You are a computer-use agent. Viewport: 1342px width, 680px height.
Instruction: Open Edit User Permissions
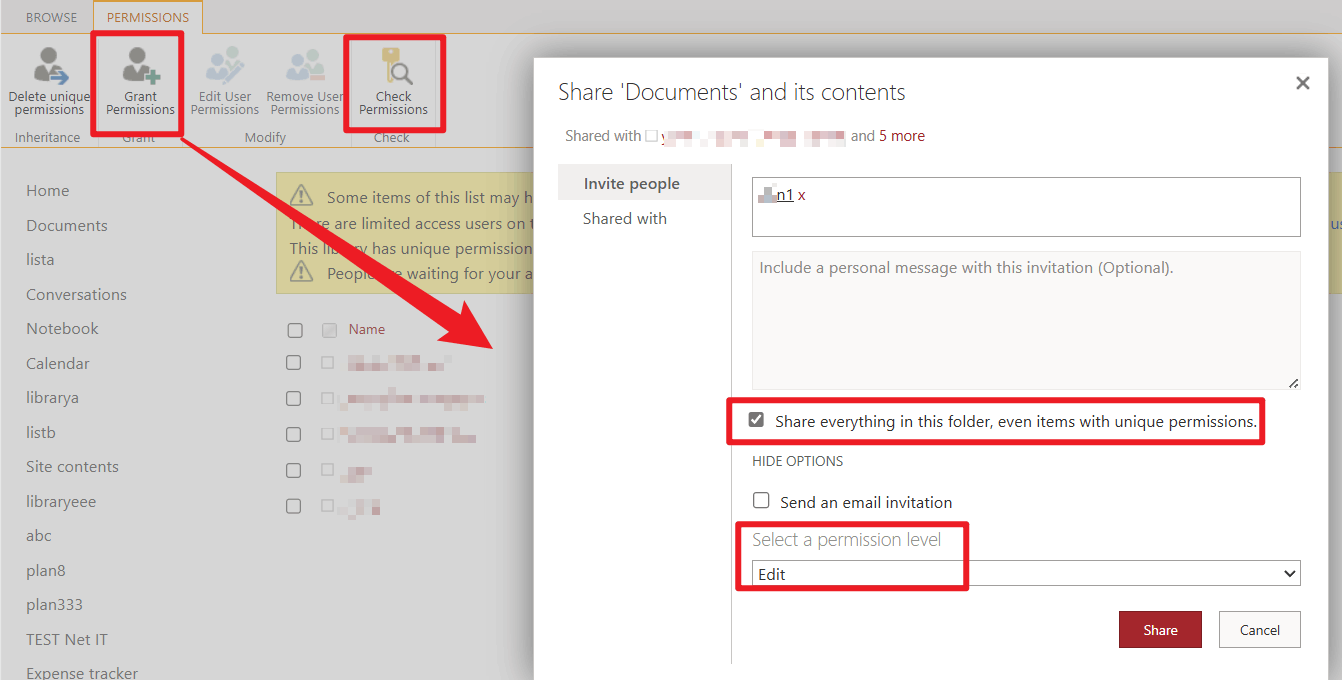point(224,75)
